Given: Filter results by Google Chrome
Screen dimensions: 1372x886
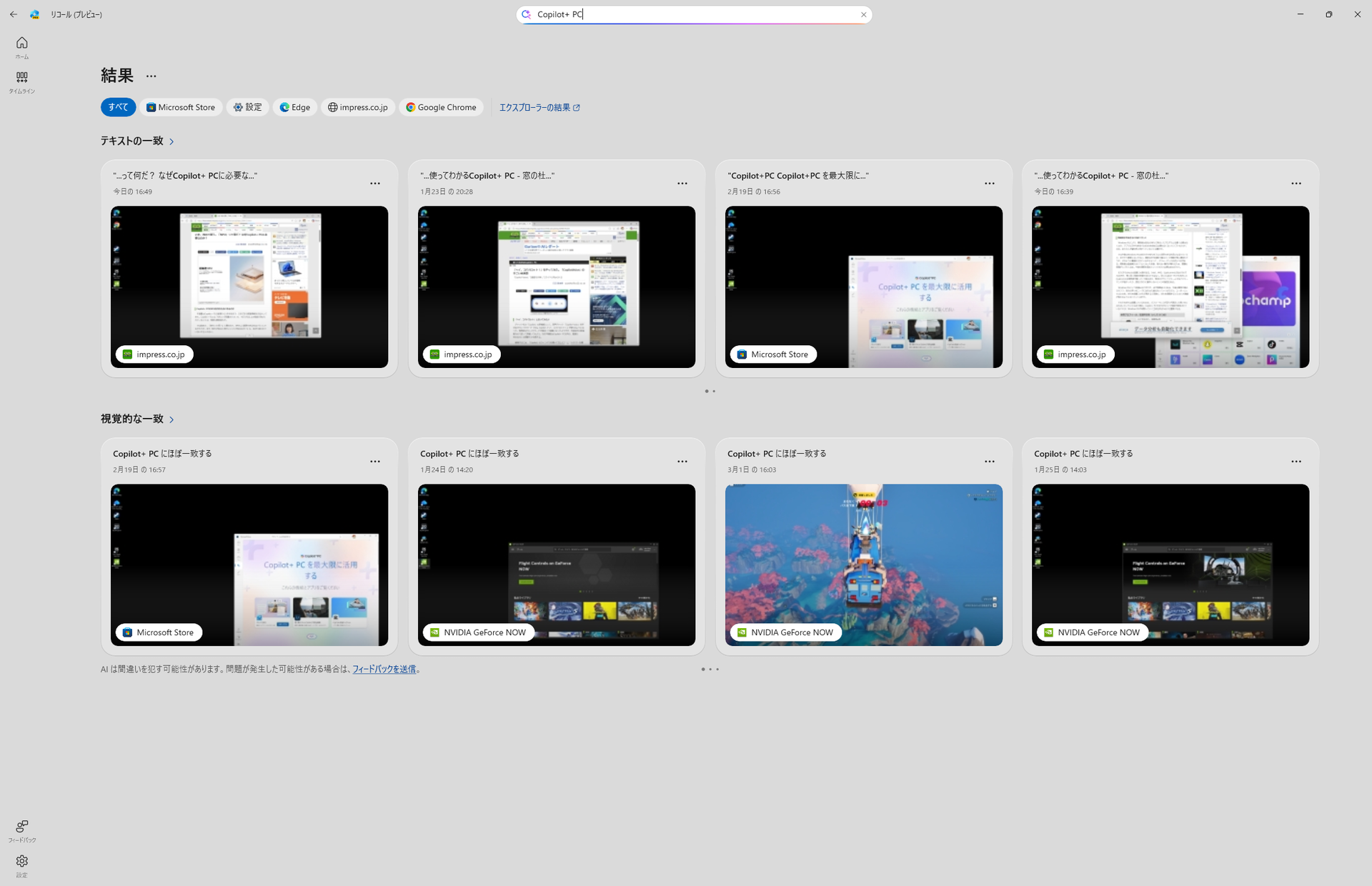Looking at the screenshot, I should click(441, 107).
